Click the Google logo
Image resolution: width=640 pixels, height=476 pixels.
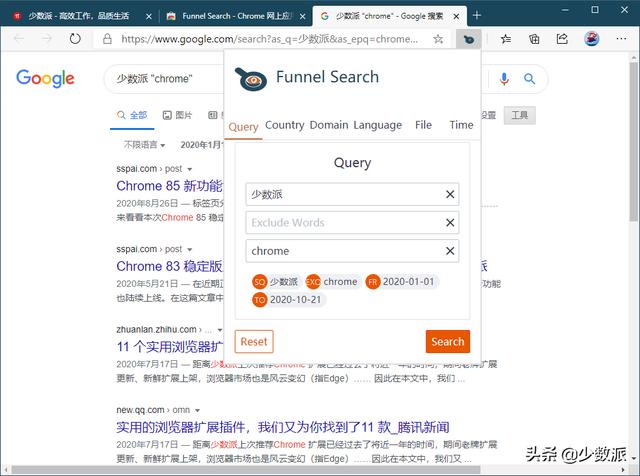(x=45, y=78)
